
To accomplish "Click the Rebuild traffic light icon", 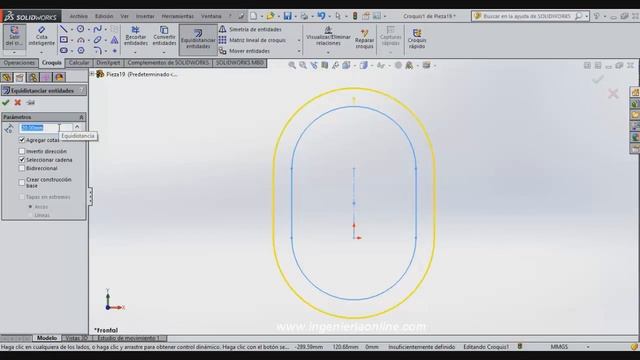I will click(x=355, y=16).
